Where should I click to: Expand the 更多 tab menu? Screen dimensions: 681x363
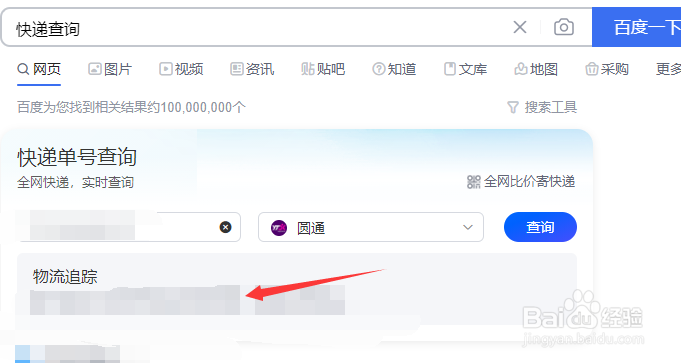[668, 69]
